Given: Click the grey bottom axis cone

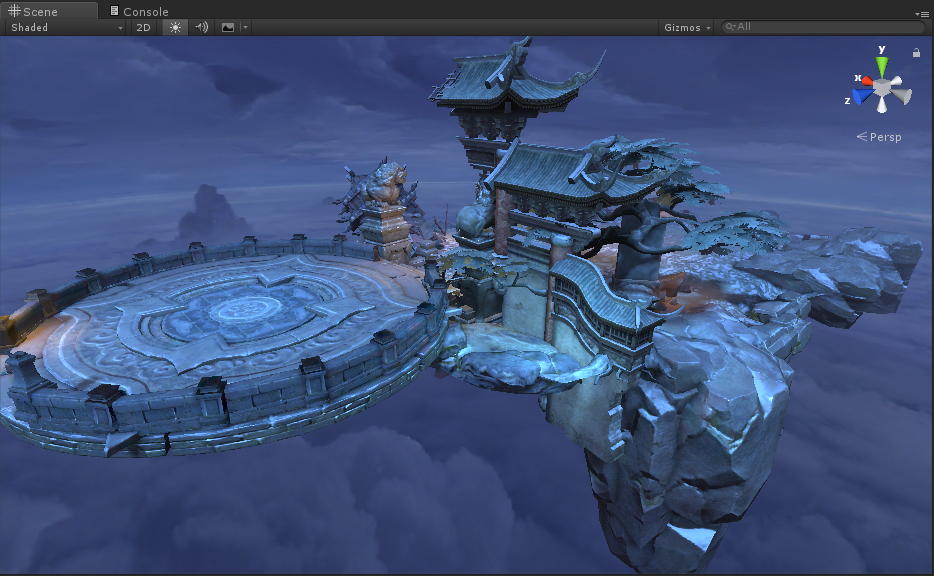Looking at the screenshot, I should coord(882,105).
